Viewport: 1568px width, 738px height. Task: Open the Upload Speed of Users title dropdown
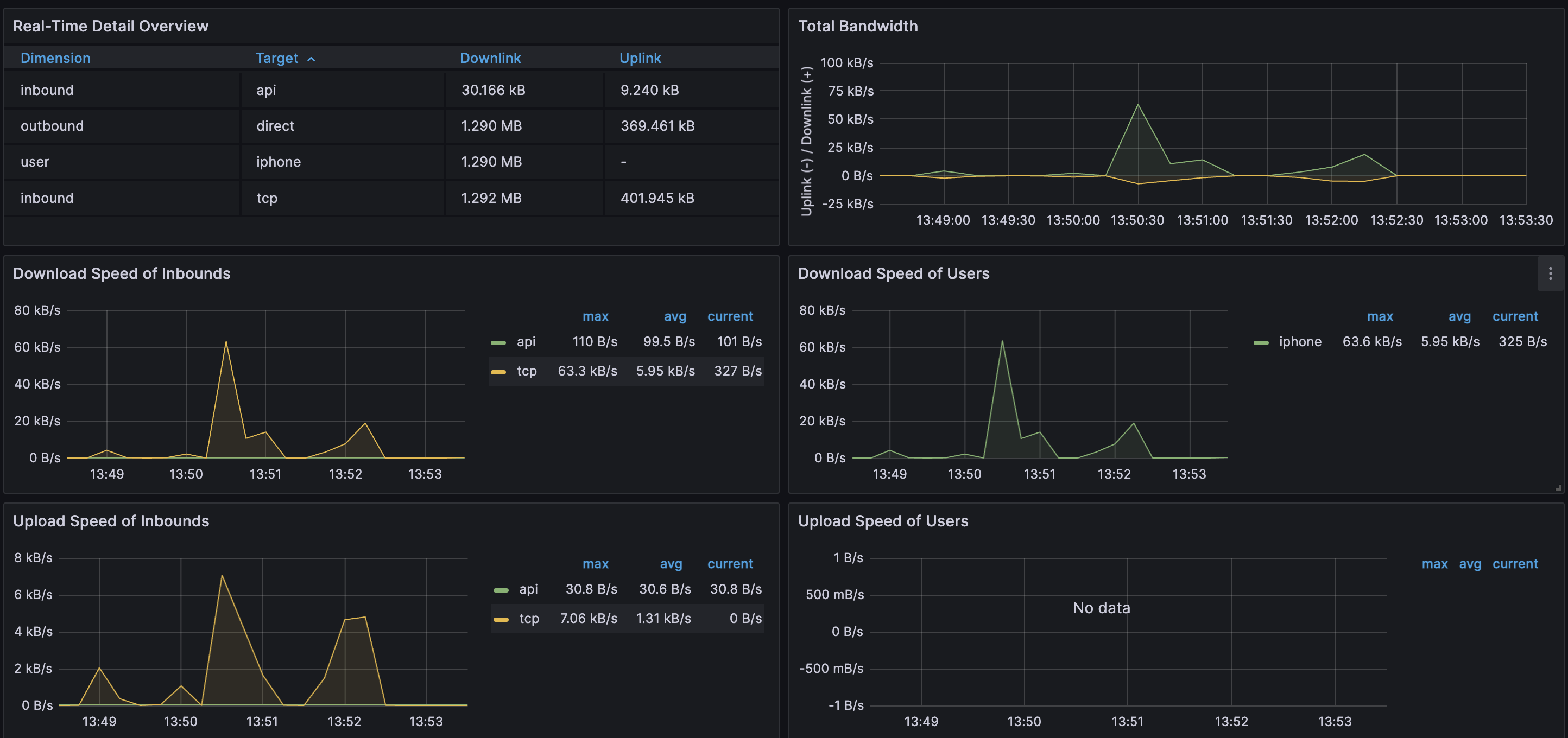tap(883, 521)
